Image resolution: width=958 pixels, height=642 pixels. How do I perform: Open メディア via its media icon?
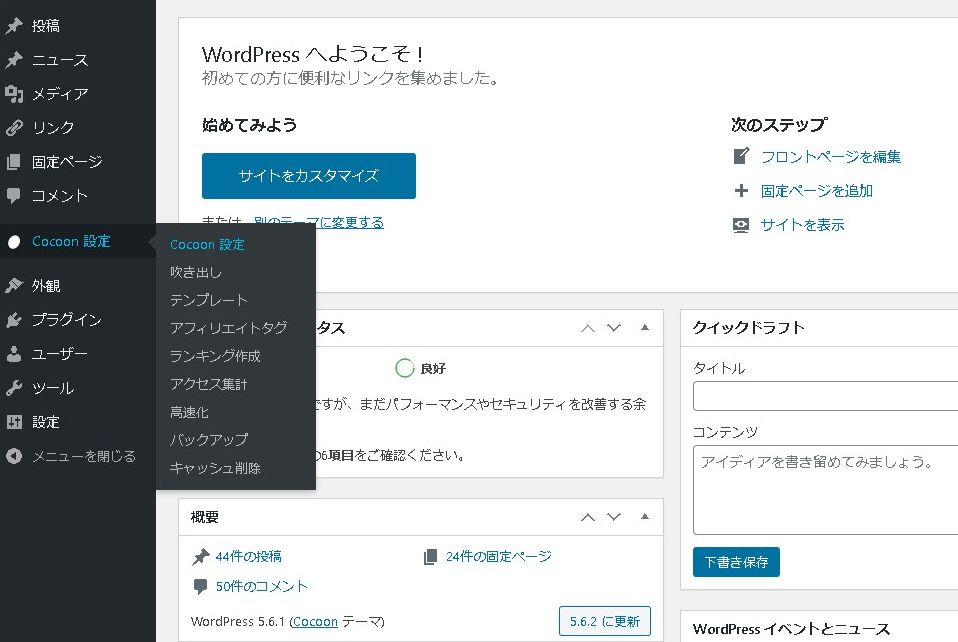click(x=14, y=94)
